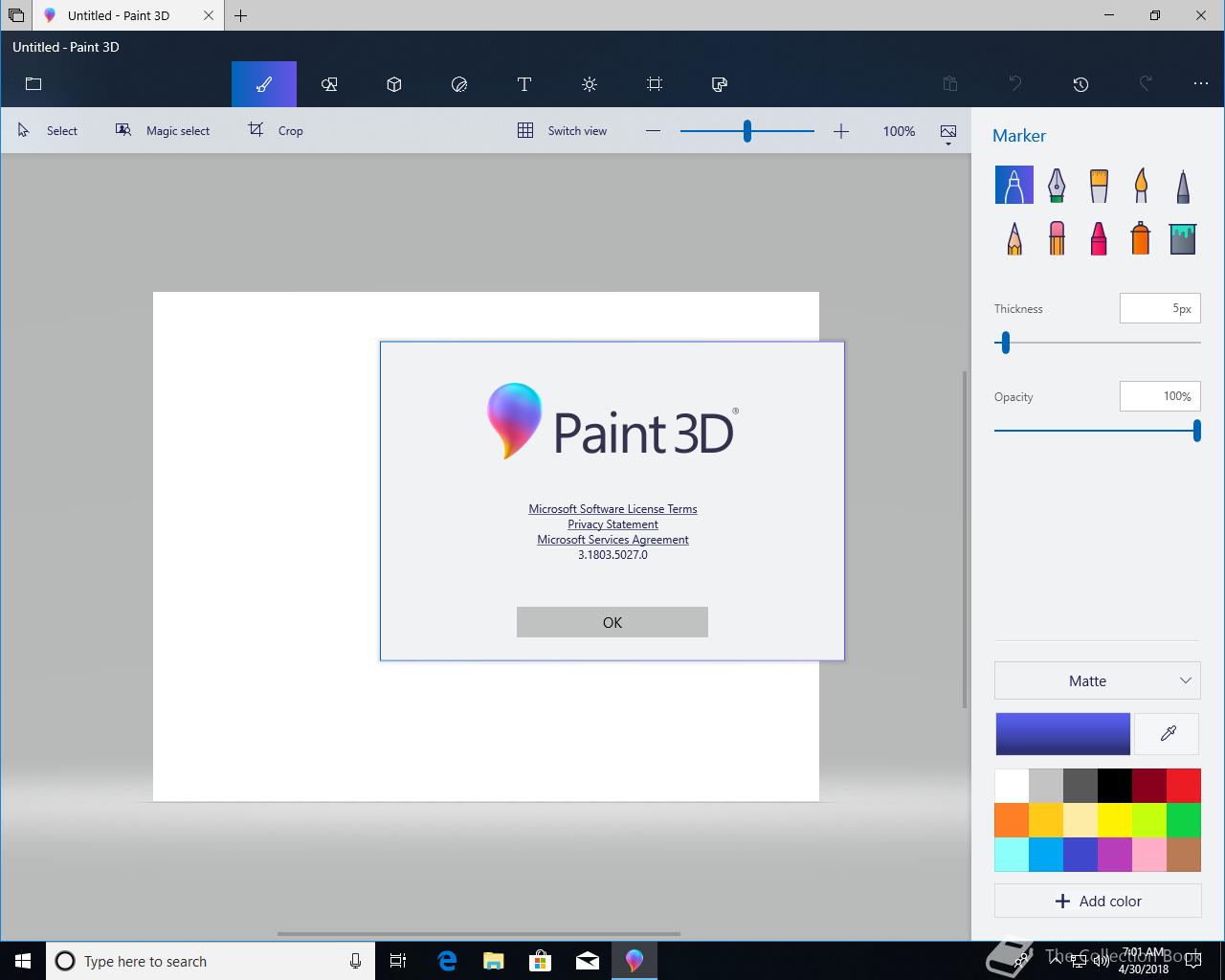Open the Text tool tab

pyautogui.click(x=524, y=84)
